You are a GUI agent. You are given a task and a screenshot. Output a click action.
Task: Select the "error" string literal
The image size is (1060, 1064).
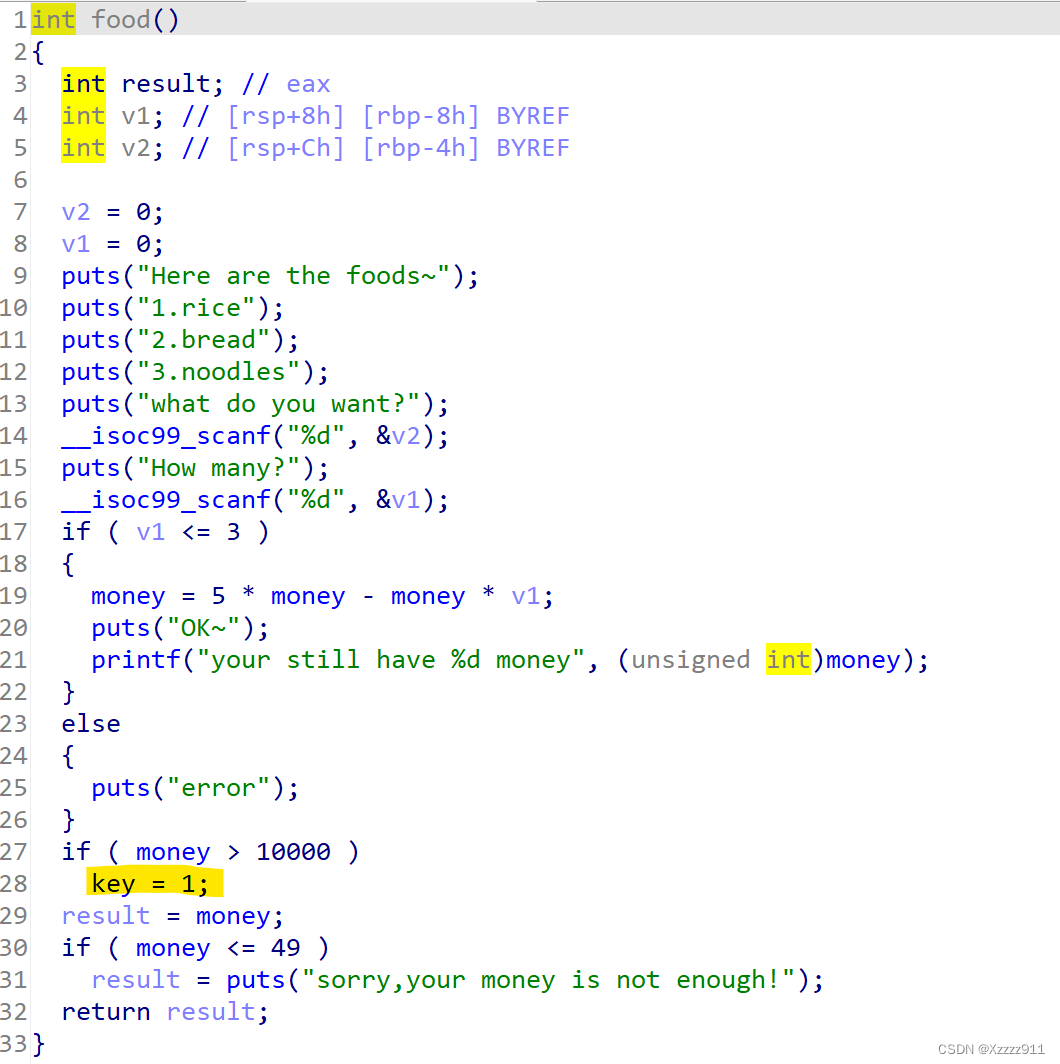pyautogui.click(x=218, y=788)
